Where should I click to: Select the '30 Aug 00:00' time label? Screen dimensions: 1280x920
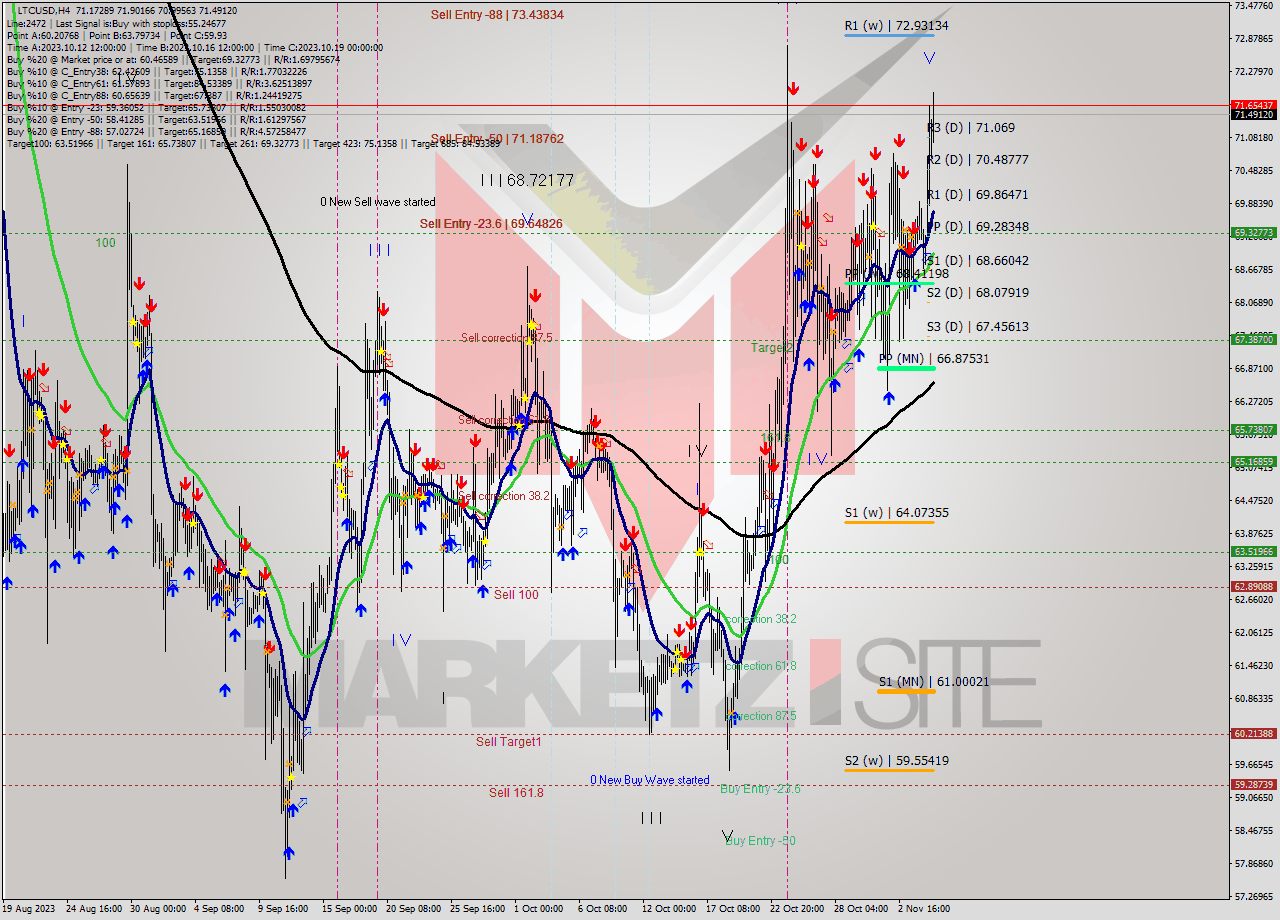pyautogui.click(x=157, y=909)
